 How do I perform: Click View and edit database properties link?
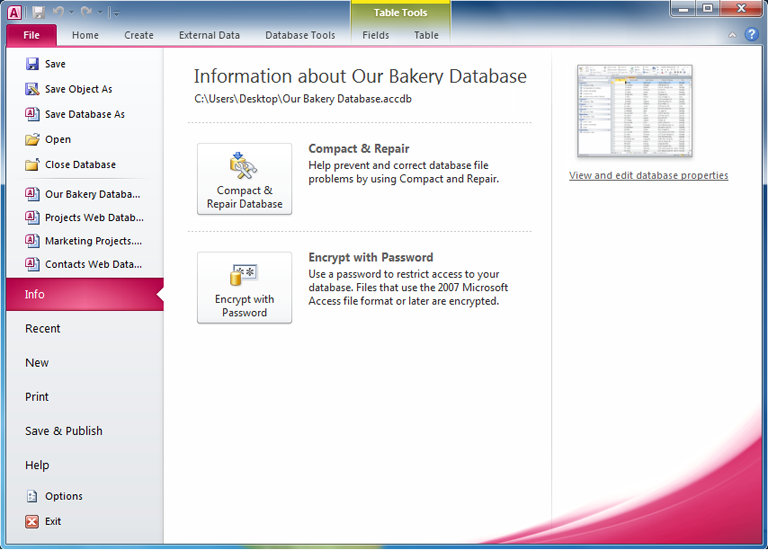648,175
